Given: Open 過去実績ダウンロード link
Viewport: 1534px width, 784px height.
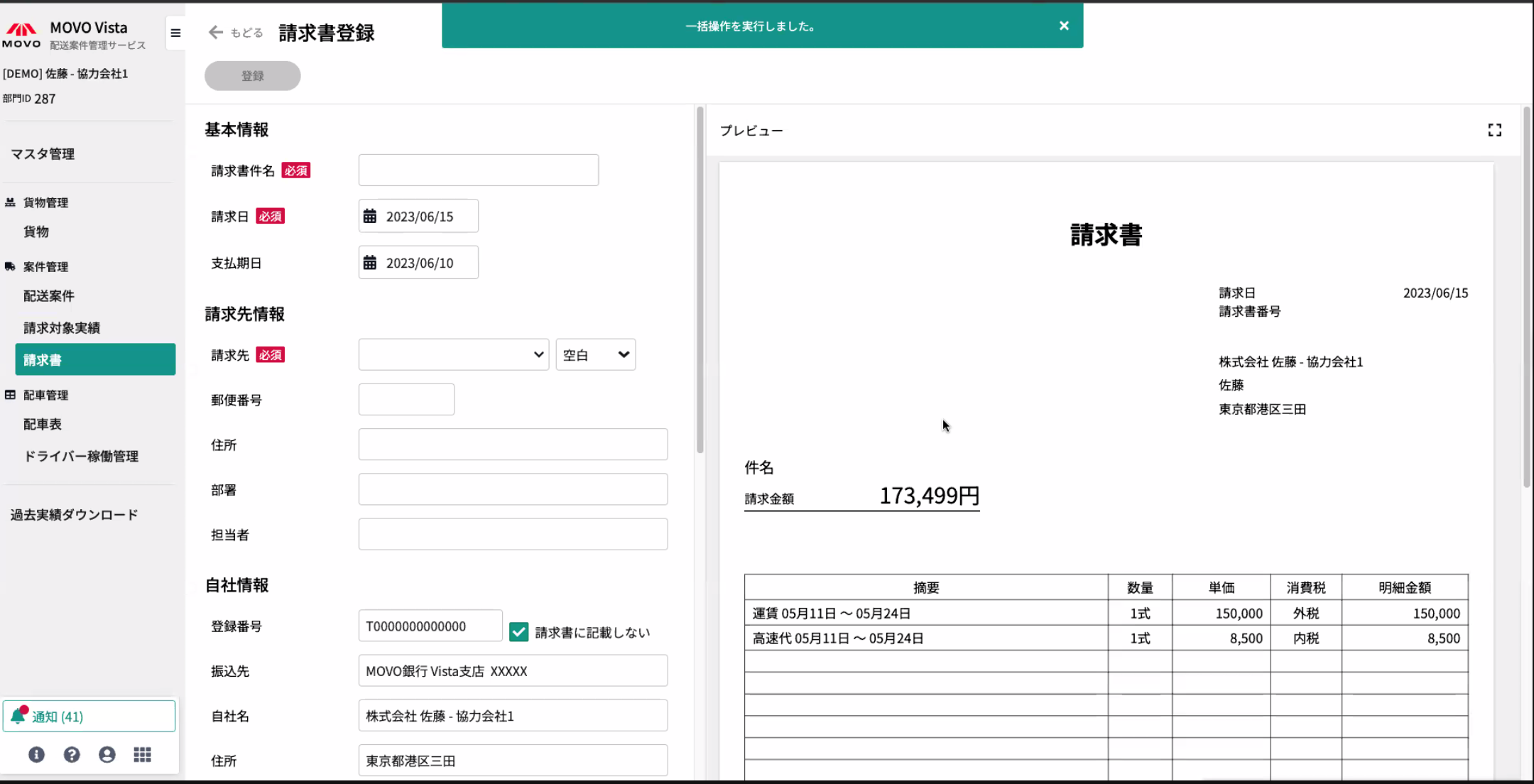Looking at the screenshot, I should click(x=74, y=514).
